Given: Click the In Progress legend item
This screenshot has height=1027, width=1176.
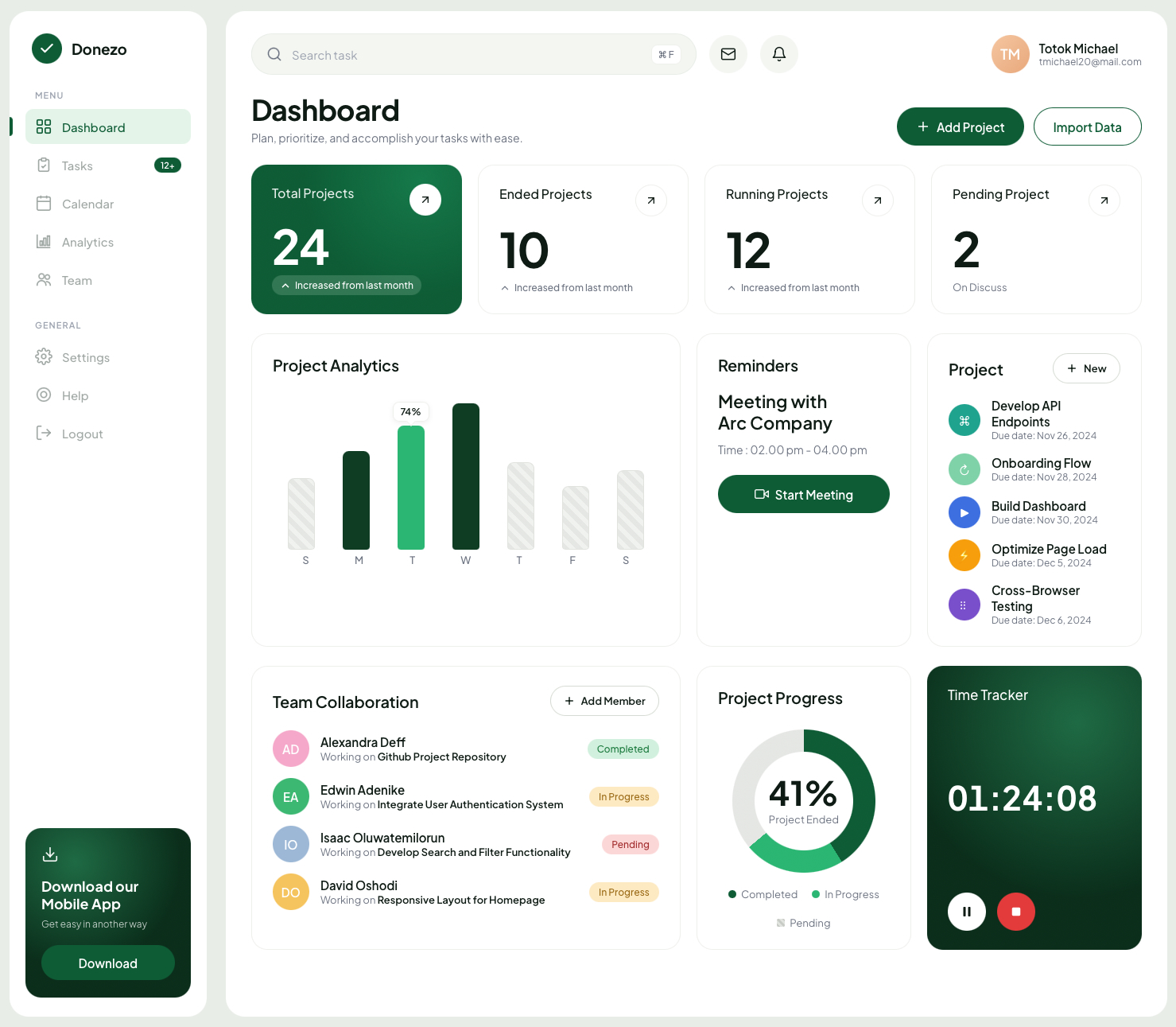Looking at the screenshot, I should click(846, 894).
